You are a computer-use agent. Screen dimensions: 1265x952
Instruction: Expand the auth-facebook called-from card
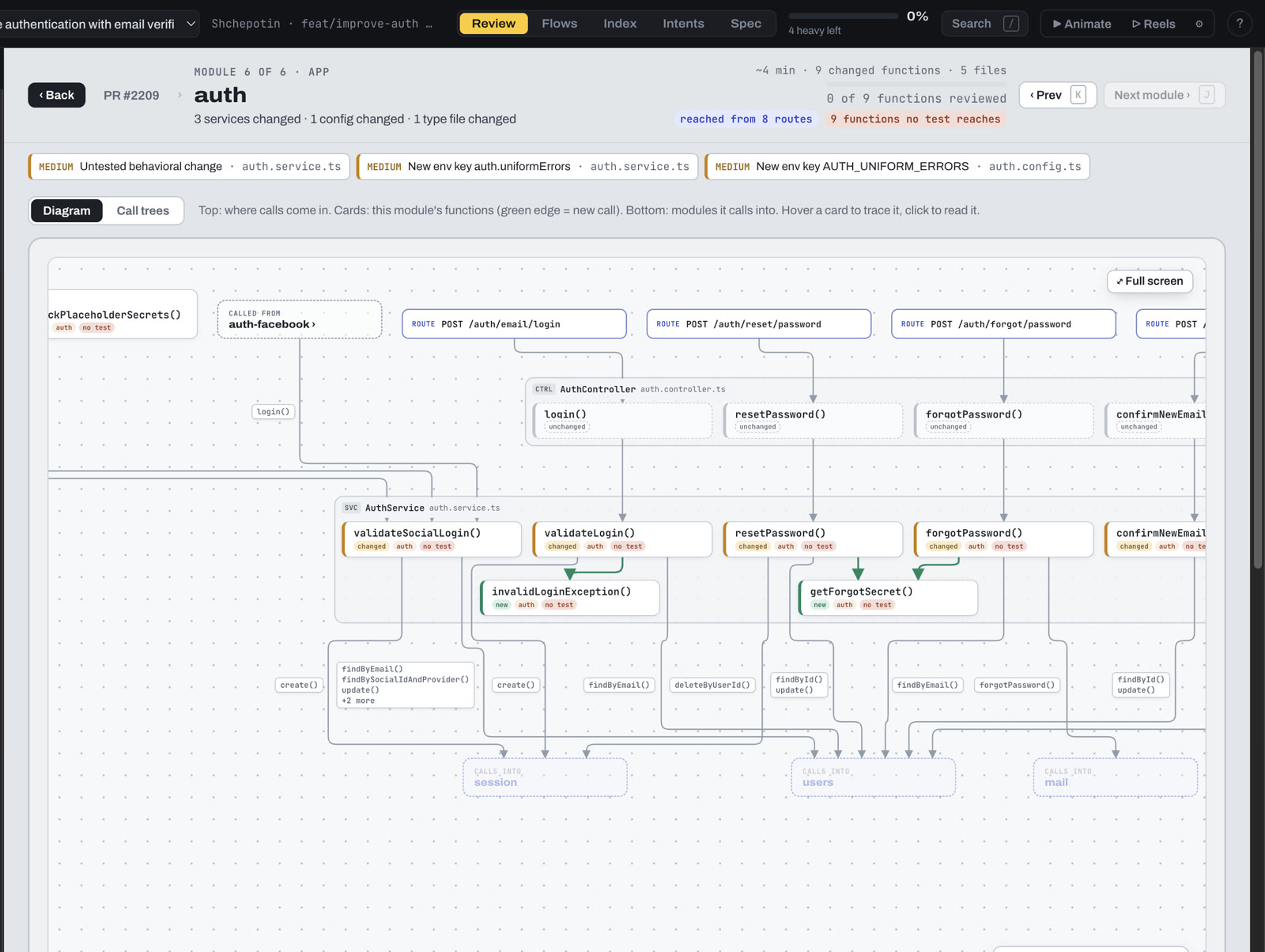(300, 319)
